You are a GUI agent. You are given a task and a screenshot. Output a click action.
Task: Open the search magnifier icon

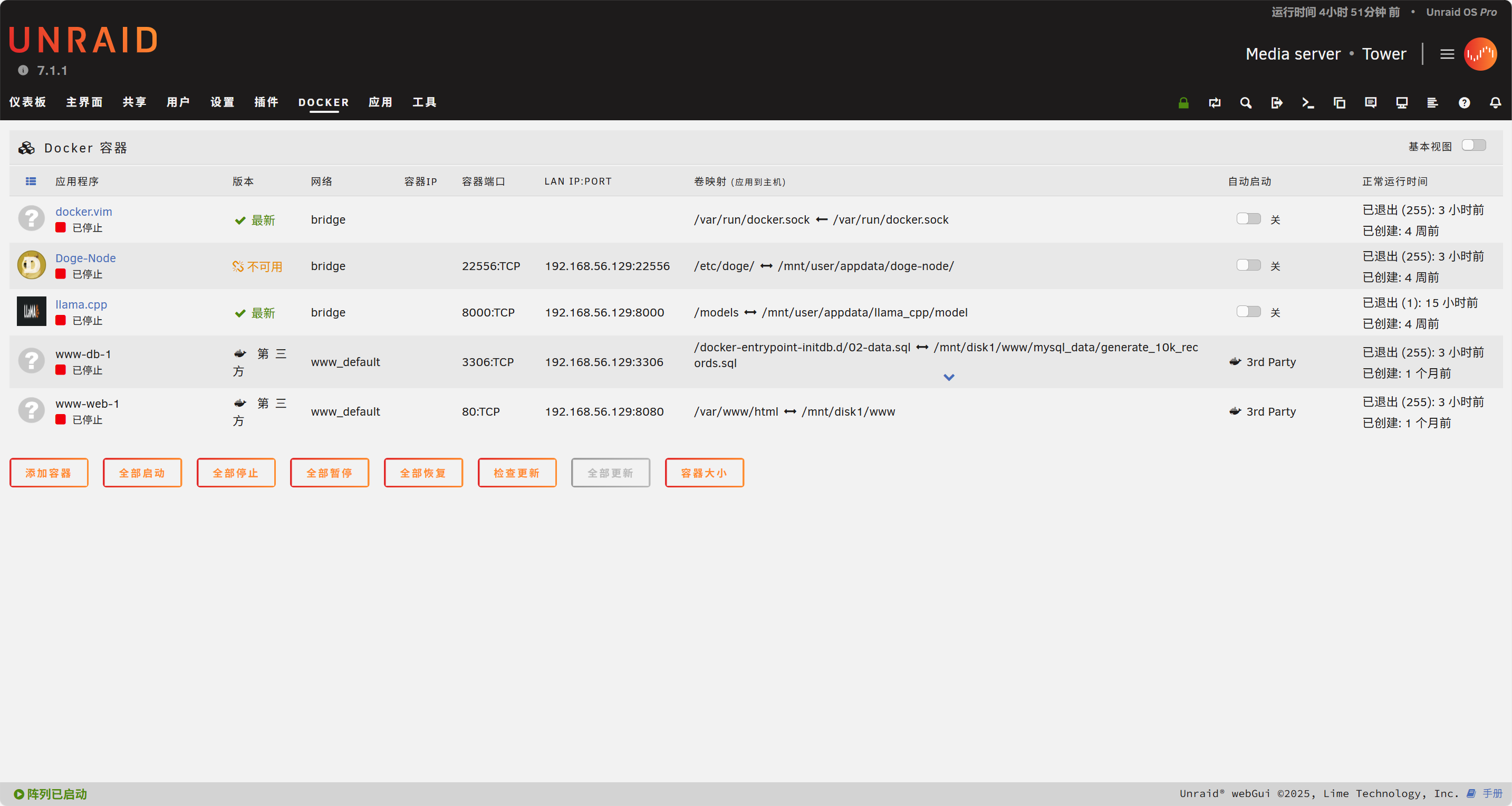[x=1246, y=103]
